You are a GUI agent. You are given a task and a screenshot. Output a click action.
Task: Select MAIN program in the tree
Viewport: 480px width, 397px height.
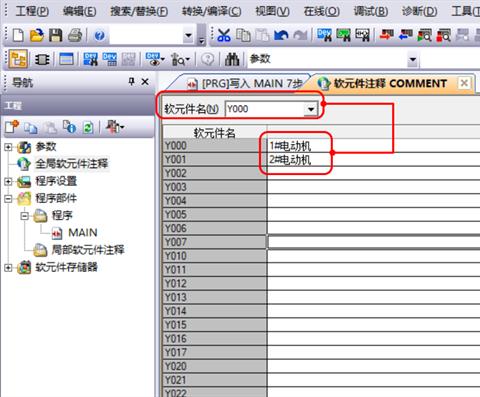[x=83, y=232]
